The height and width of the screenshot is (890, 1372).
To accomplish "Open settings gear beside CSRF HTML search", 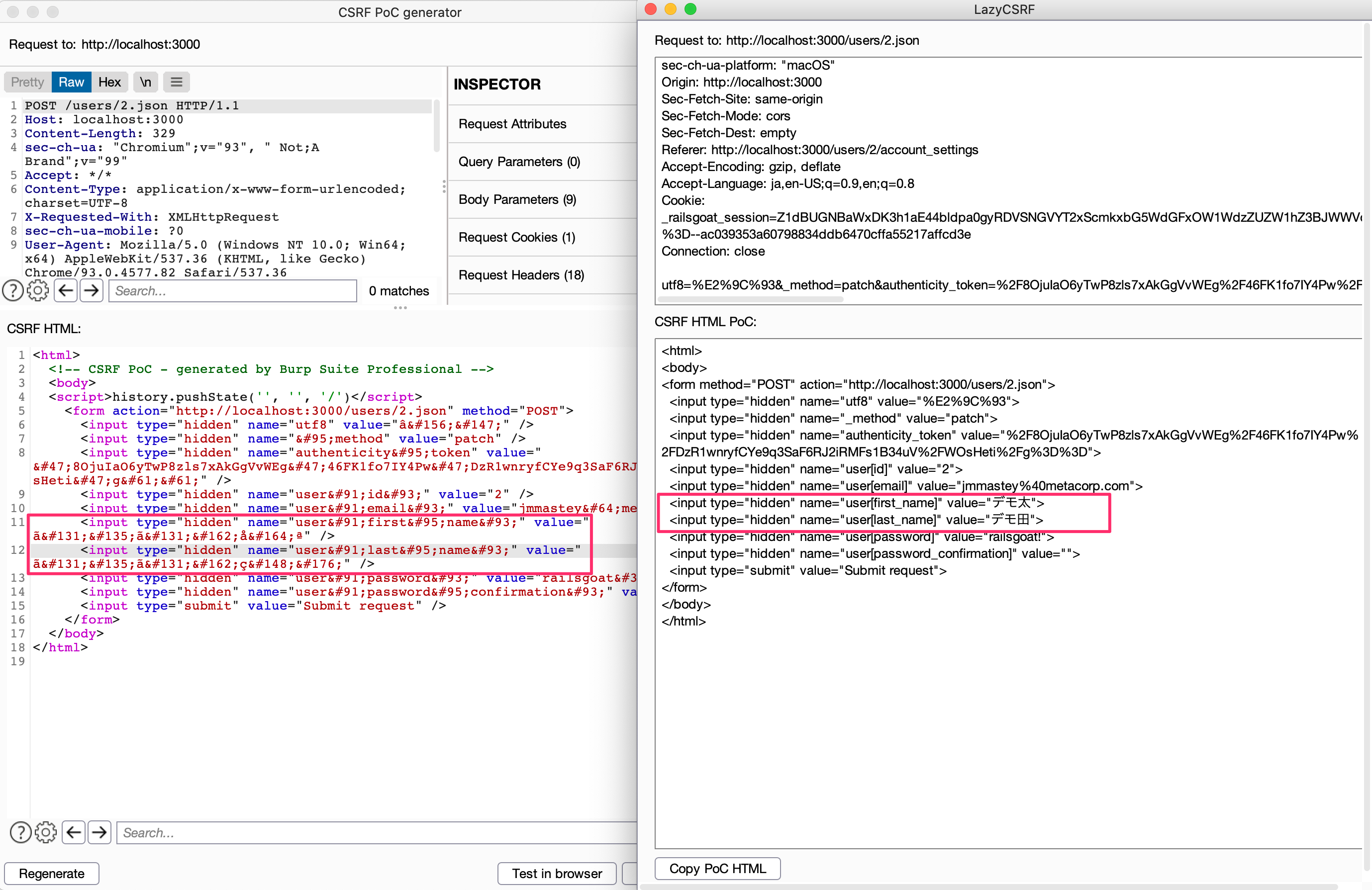I will point(46,832).
